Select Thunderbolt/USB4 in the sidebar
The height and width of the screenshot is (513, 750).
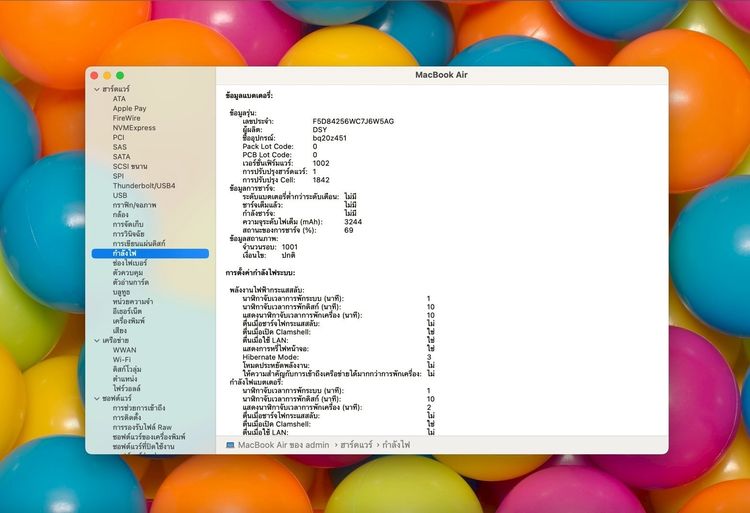click(x=143, y=185)
